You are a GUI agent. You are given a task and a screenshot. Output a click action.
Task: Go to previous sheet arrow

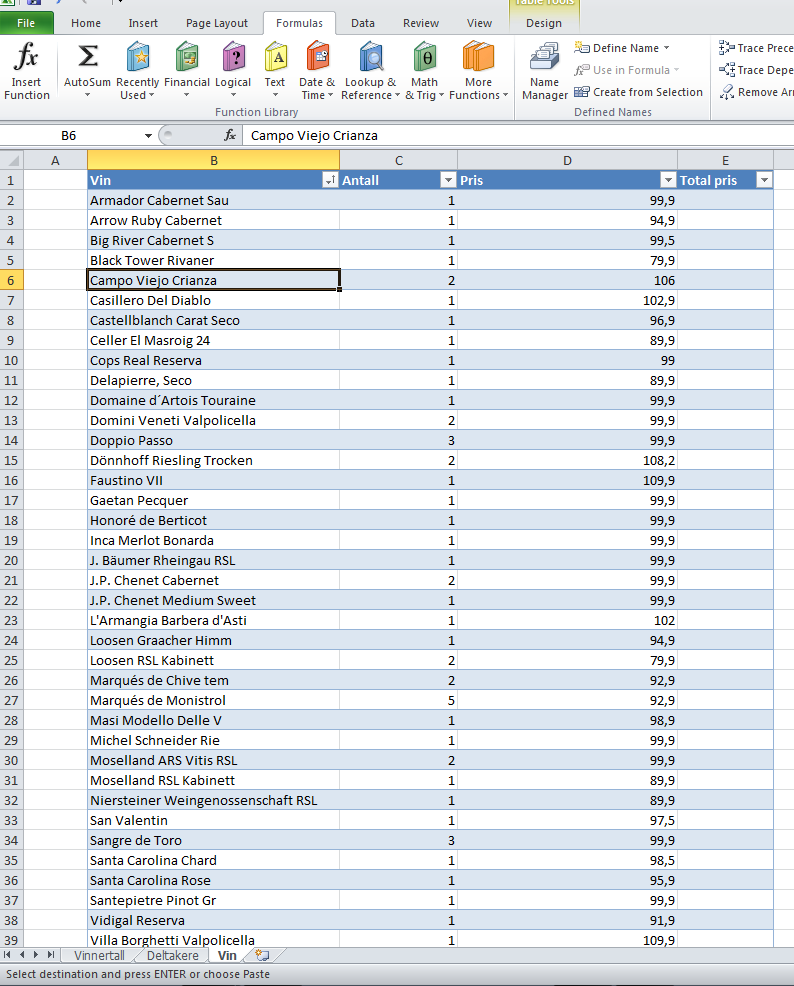point(22,955)
